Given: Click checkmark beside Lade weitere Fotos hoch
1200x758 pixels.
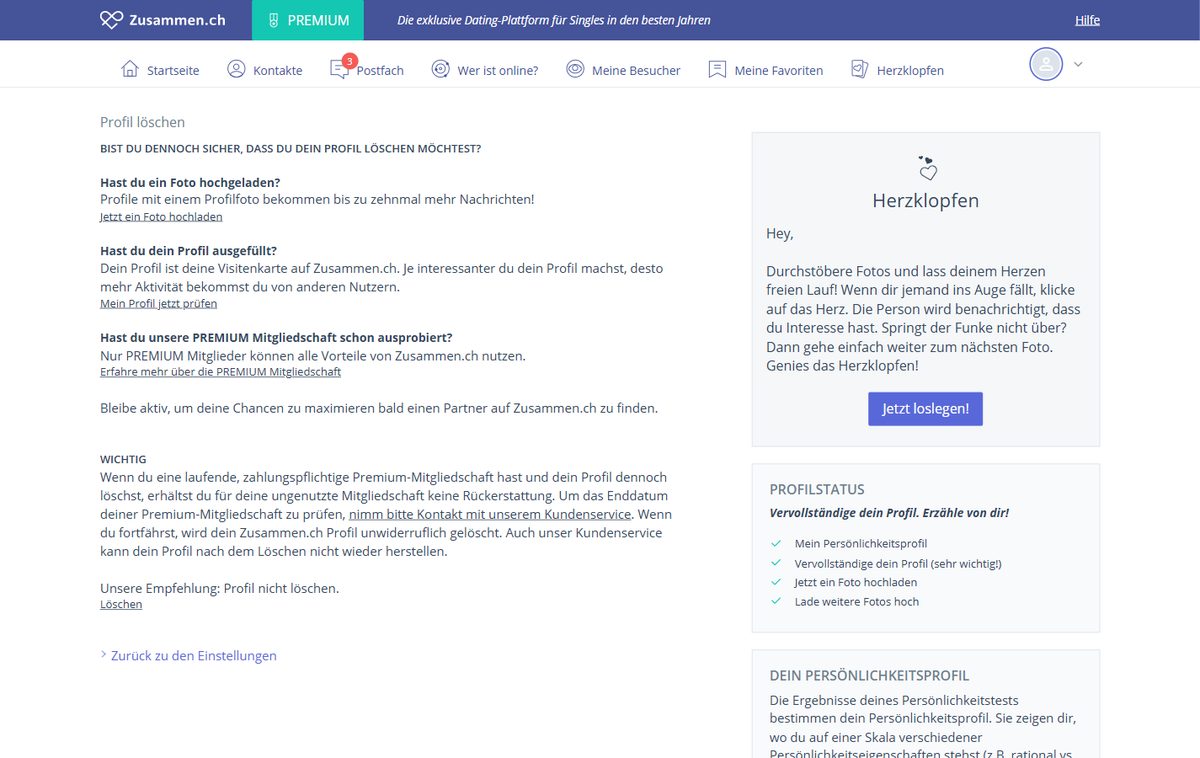Looking at the screenshot, I should pyautogui.click(x=776, y=601).
